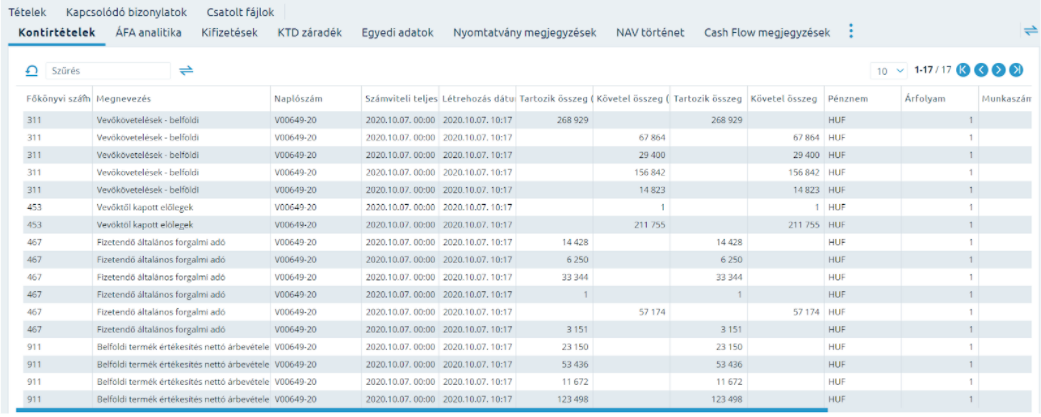The width and height of the screenshot is (1041, 417).
Task: Click the Szűrés filter input field
Action: (108, 70)
